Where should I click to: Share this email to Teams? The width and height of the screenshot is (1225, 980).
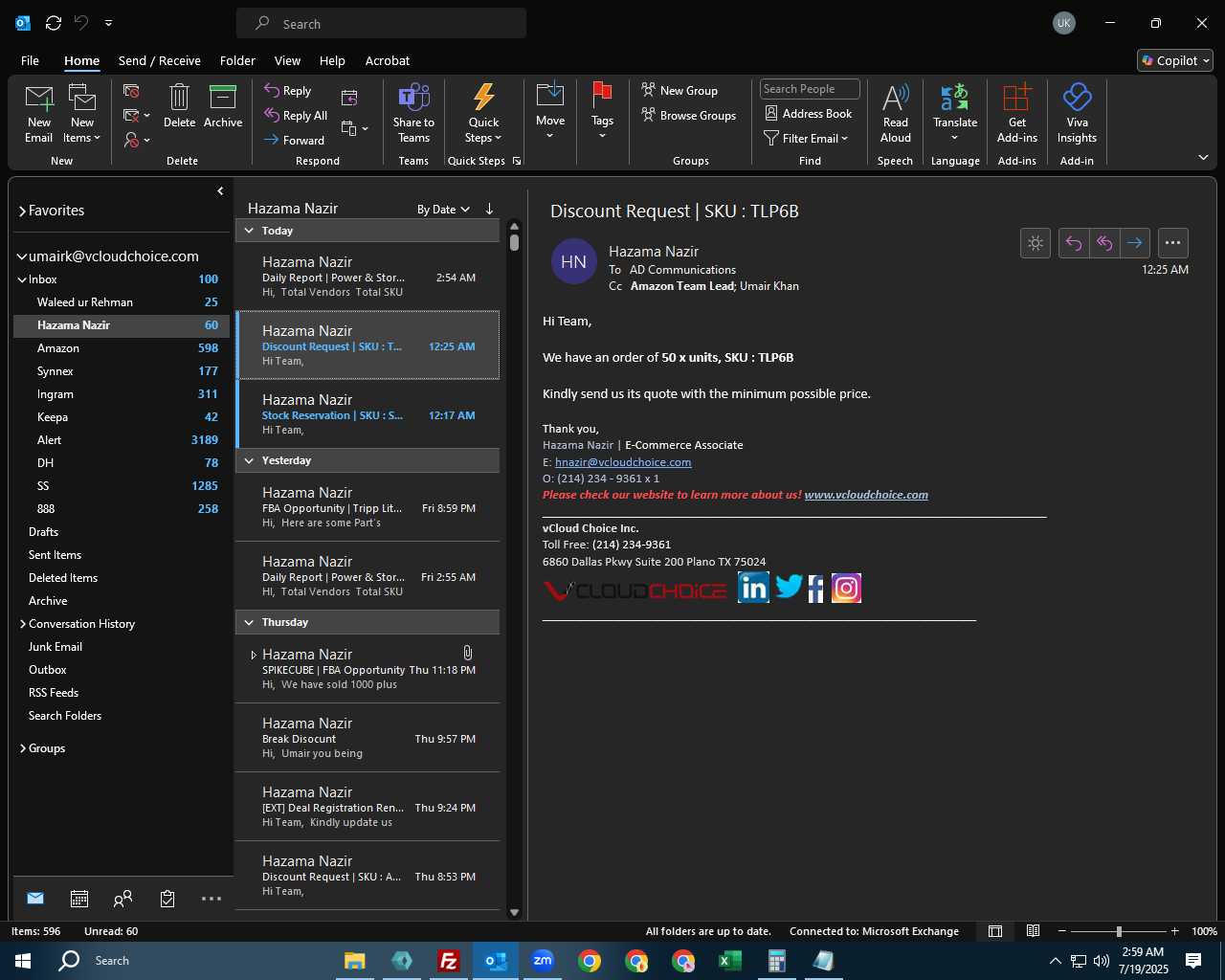pos(413,113)
